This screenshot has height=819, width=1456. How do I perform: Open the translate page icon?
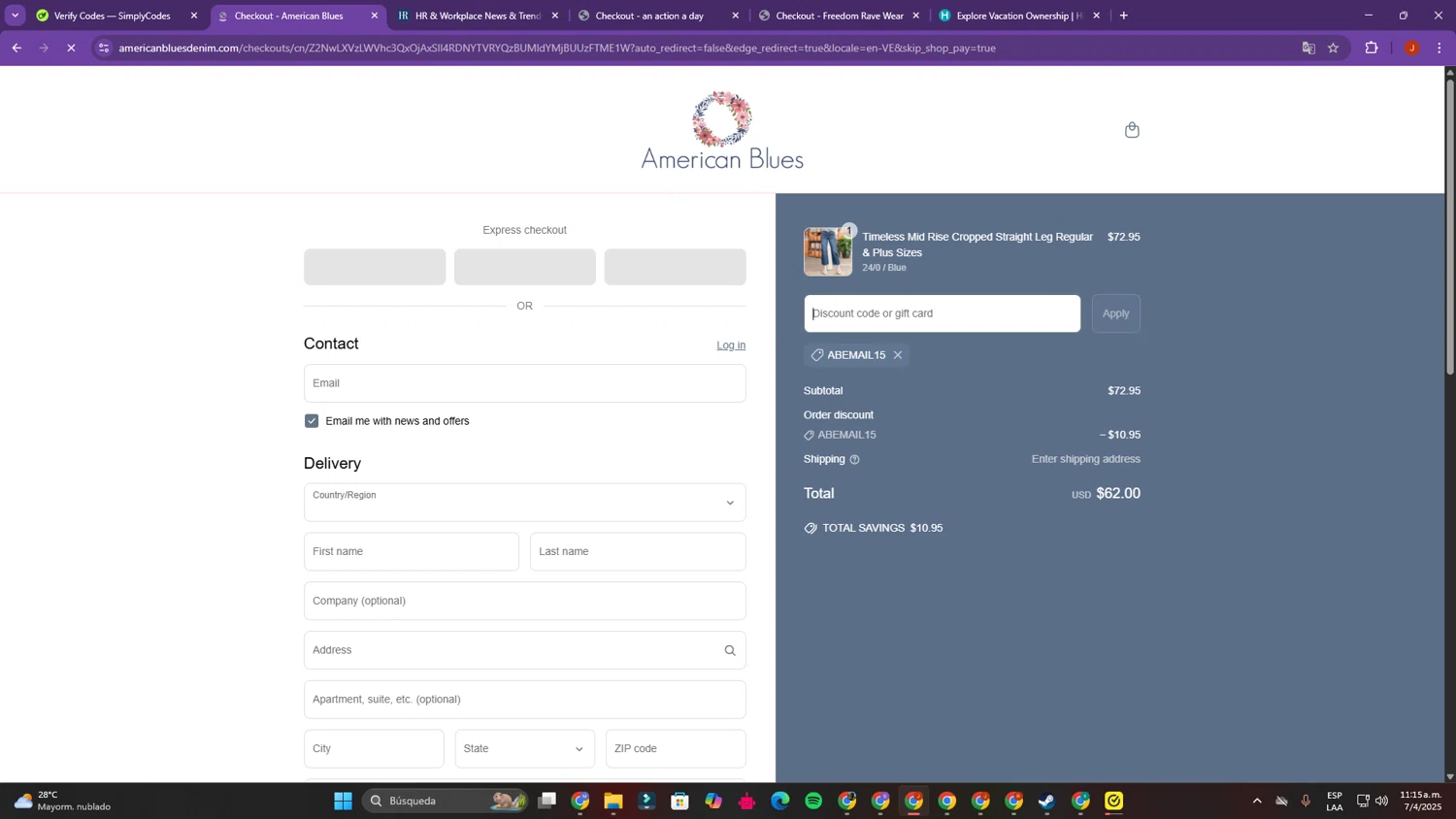(x=1308, y=48)
